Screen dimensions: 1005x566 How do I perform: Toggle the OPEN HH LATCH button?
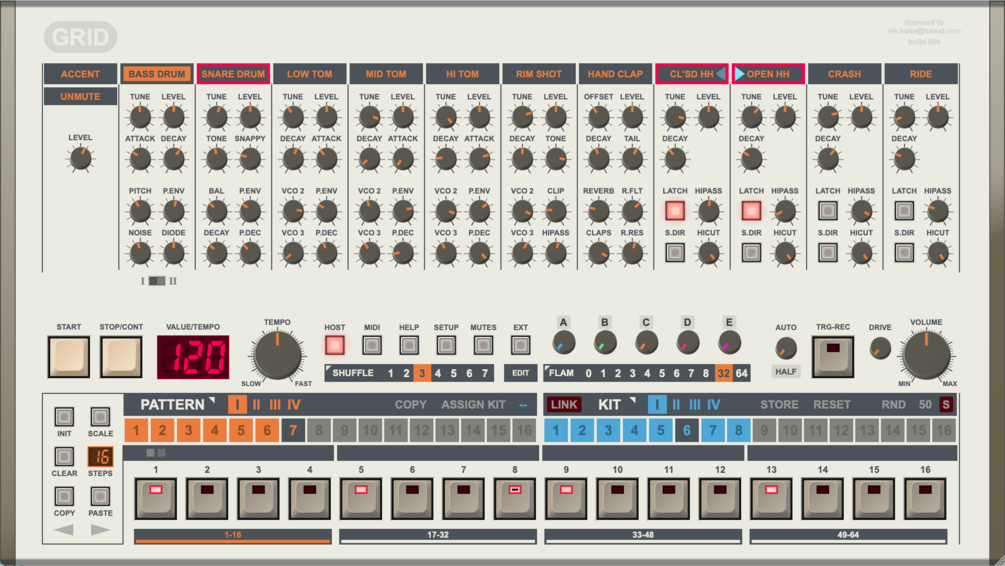pos(751,210)
